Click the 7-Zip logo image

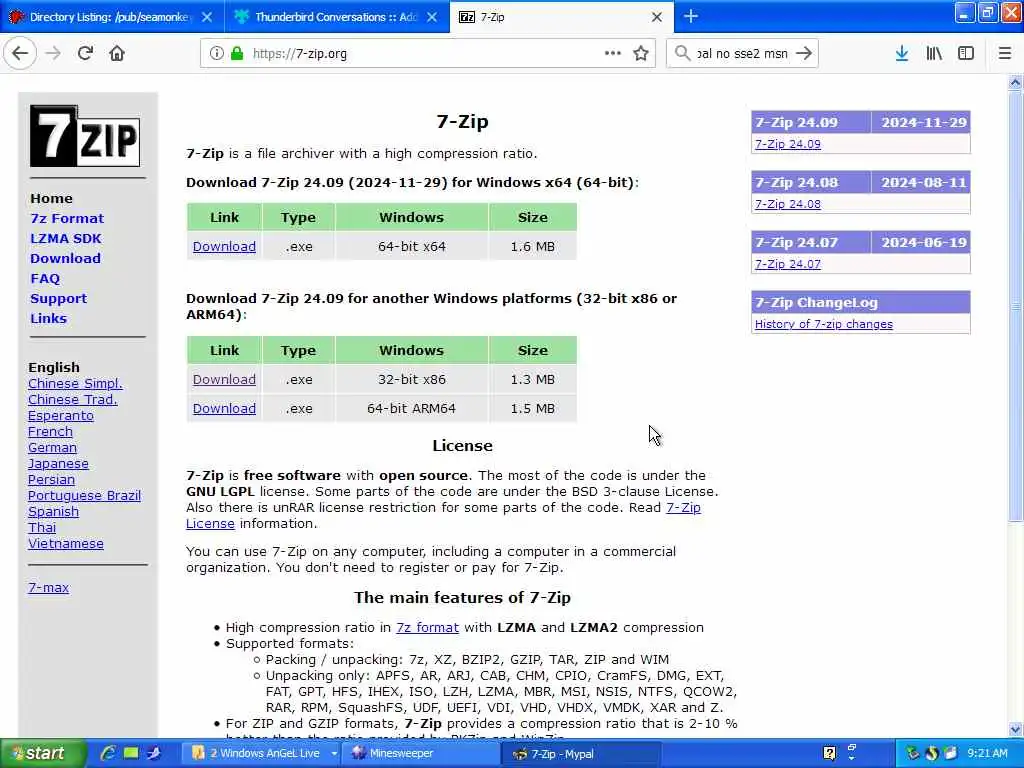85,136
